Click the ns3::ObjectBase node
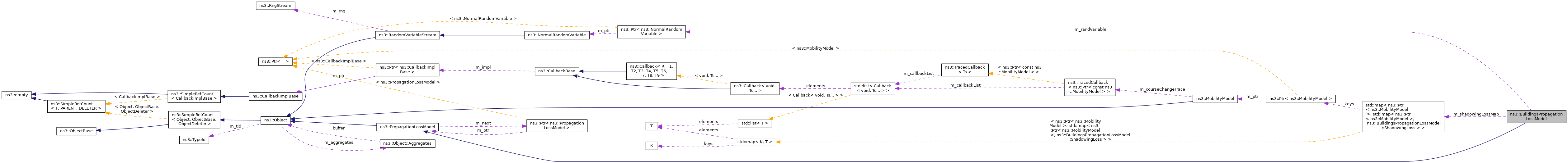The height and width of the screenshot is (163, 1568). [76, 131]
